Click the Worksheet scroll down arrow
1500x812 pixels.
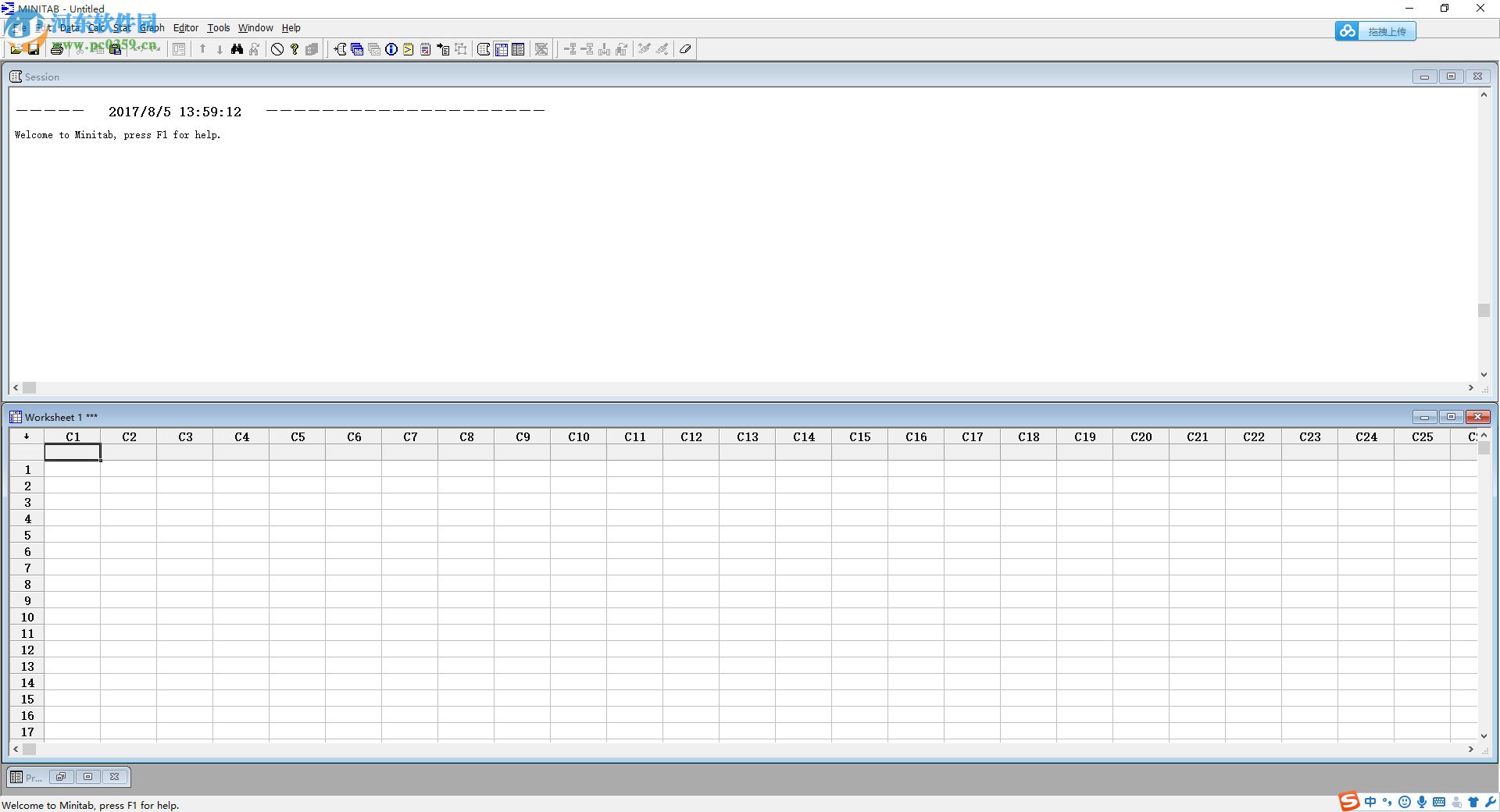point(1484,735)
